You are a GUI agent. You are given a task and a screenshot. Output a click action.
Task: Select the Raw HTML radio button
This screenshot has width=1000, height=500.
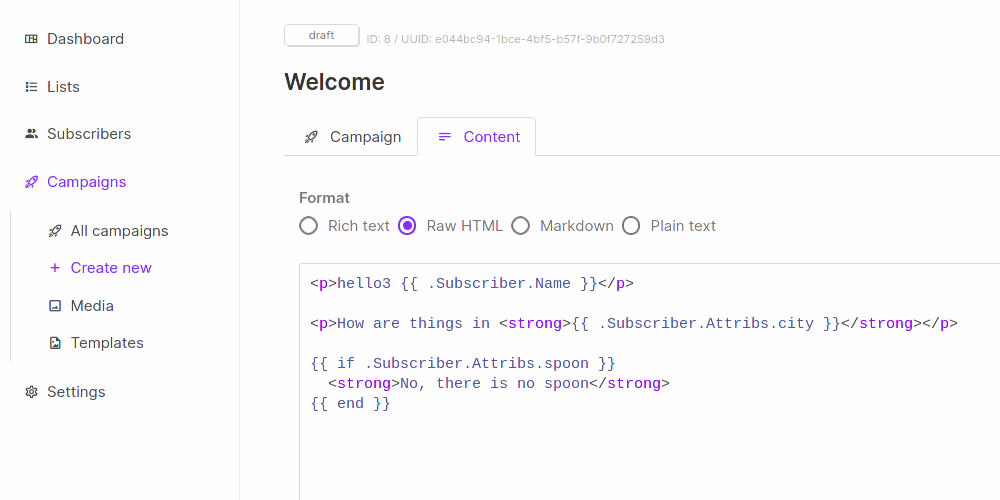pos(407,226)
